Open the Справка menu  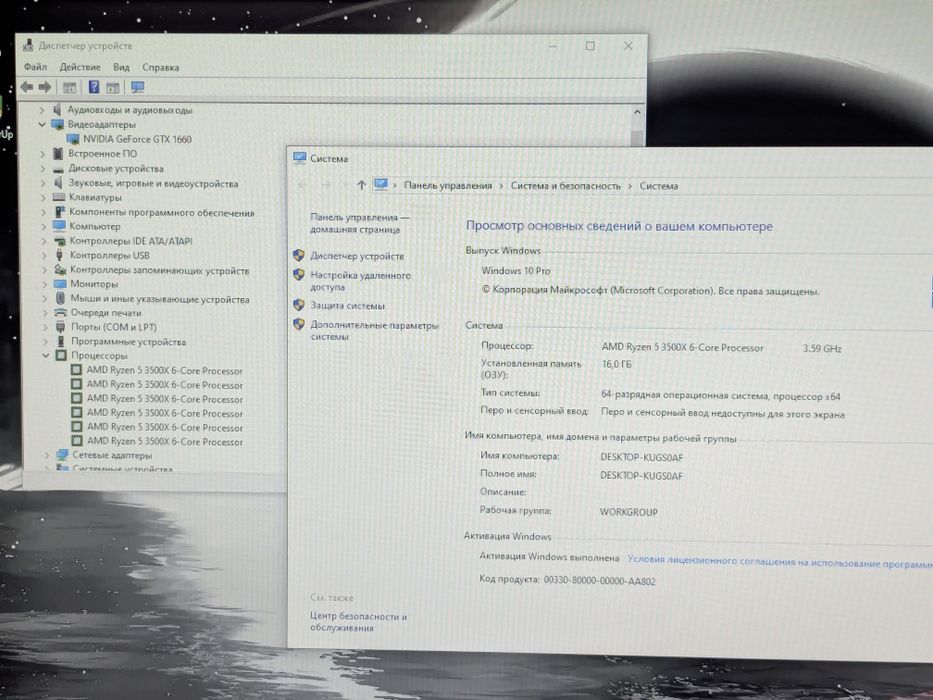pyautogui.click(x=161, y=67)
